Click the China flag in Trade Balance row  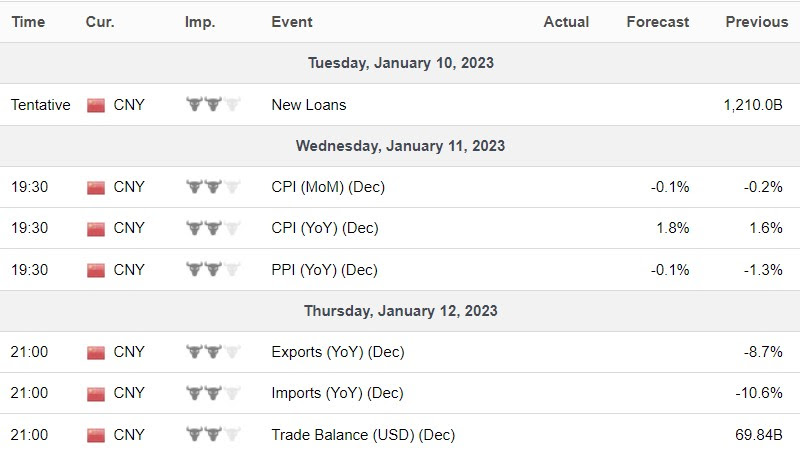(96, 435)
